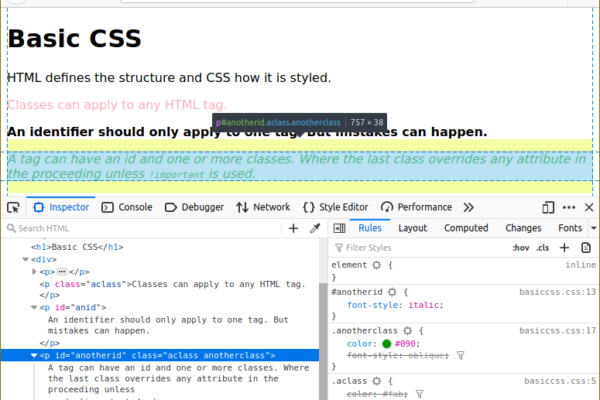Image resolution: width=600 pixels, height=400 pixels.
Task: Filter rules containing overridden color #fab
Action: (420, 394)
